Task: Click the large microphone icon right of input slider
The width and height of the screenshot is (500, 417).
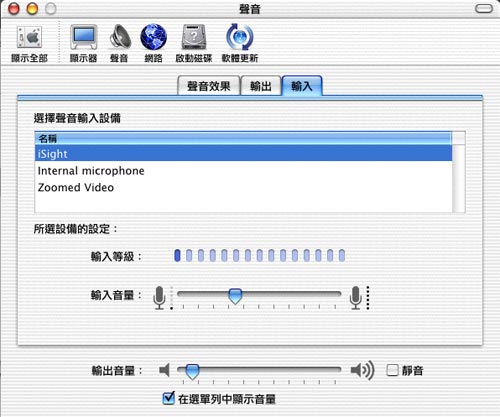Action: click(356, 298)
